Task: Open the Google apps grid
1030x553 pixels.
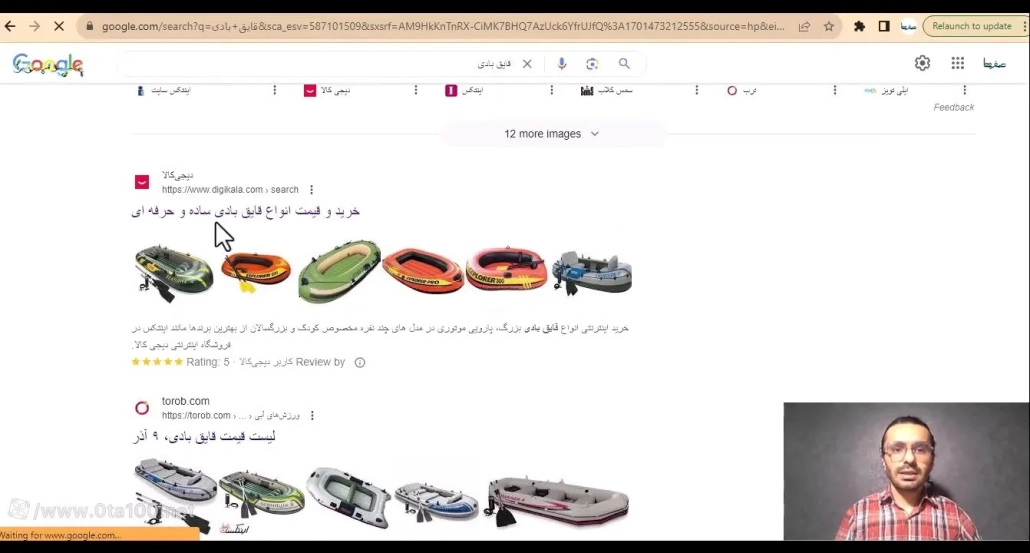Action: coord(957,63)
